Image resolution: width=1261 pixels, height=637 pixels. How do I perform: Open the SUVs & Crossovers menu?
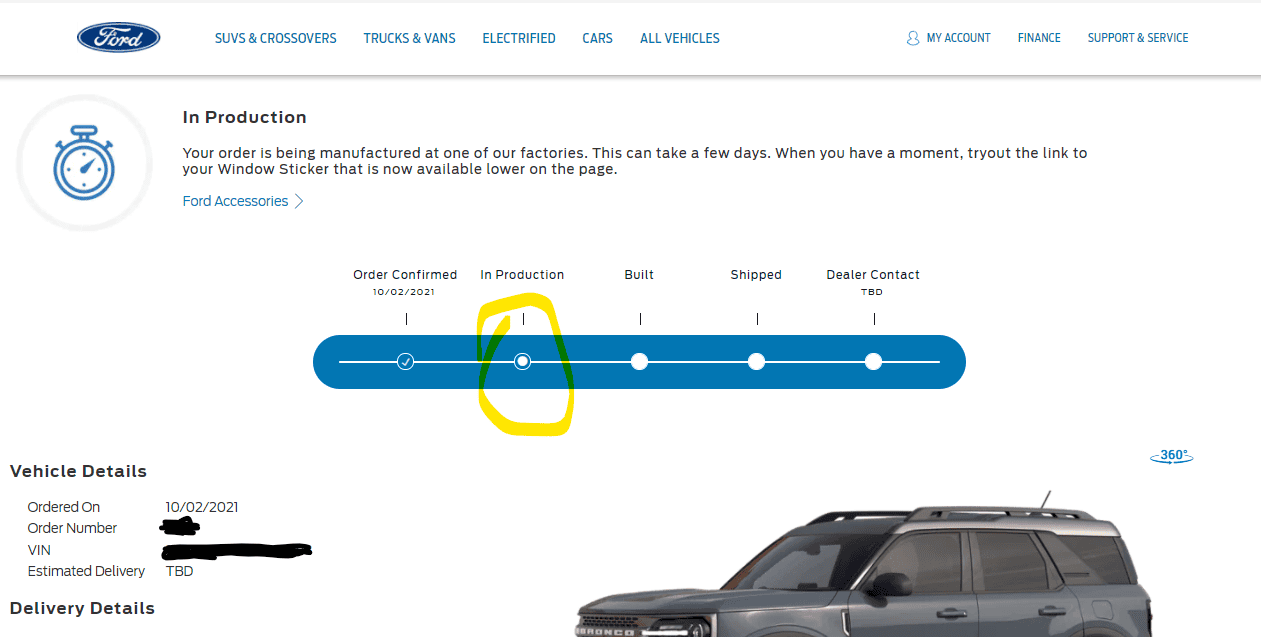point(275,38)
